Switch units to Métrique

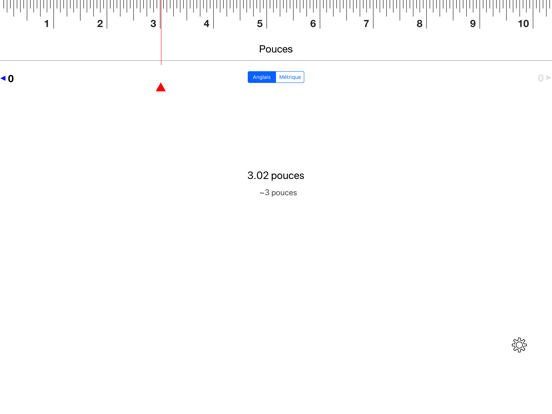(290, 77)
